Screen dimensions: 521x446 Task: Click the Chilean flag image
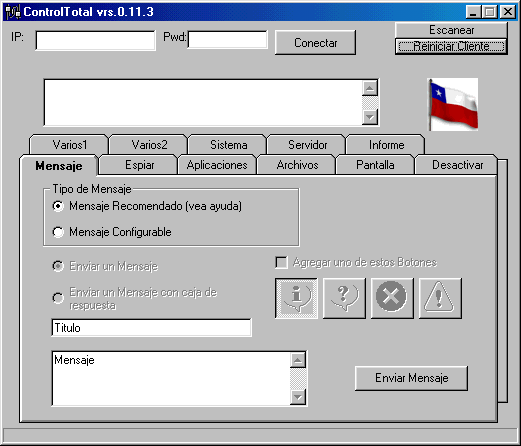click(x=453, y=104)
